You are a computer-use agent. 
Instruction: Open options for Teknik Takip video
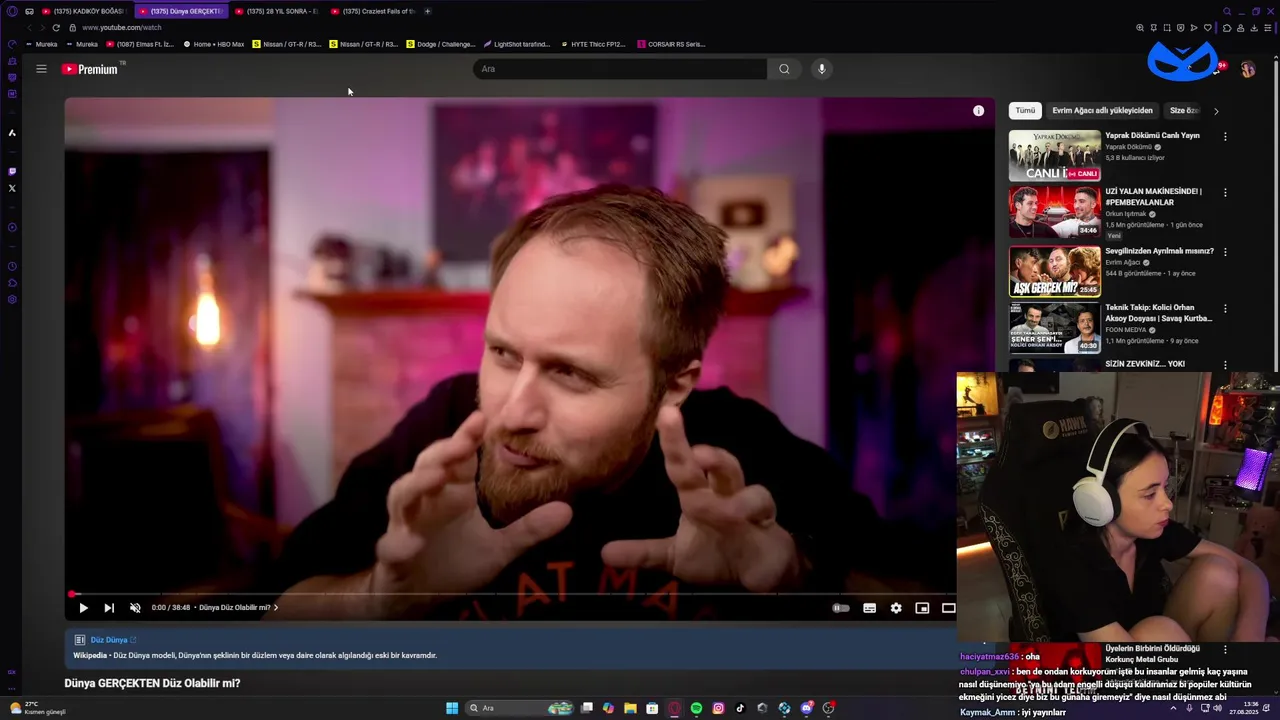coord(1225,309)
